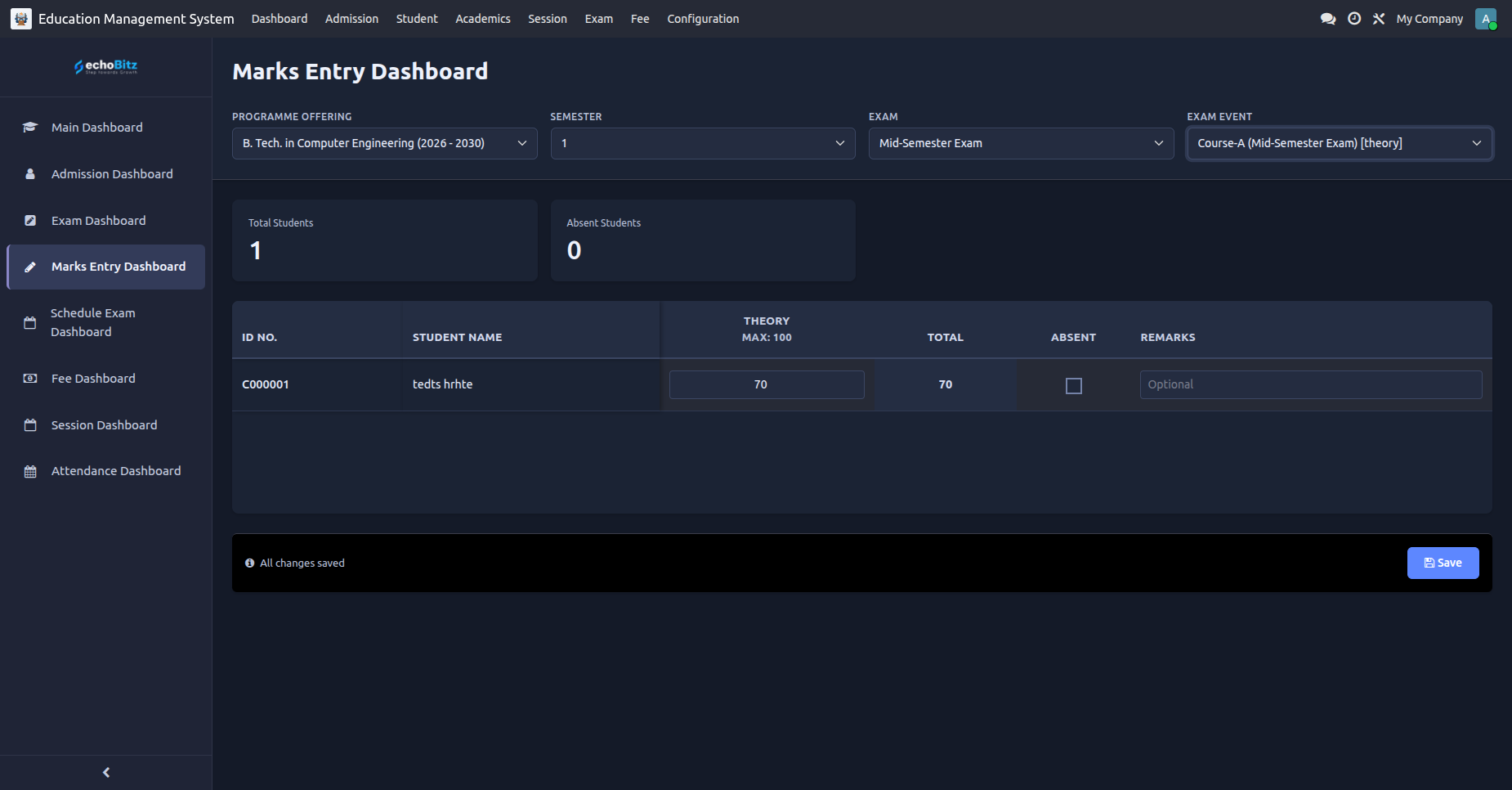Screen dimensions: 1512x790
Task: Collapse the sidebar with the left chevron
Action: click(106, 772)
